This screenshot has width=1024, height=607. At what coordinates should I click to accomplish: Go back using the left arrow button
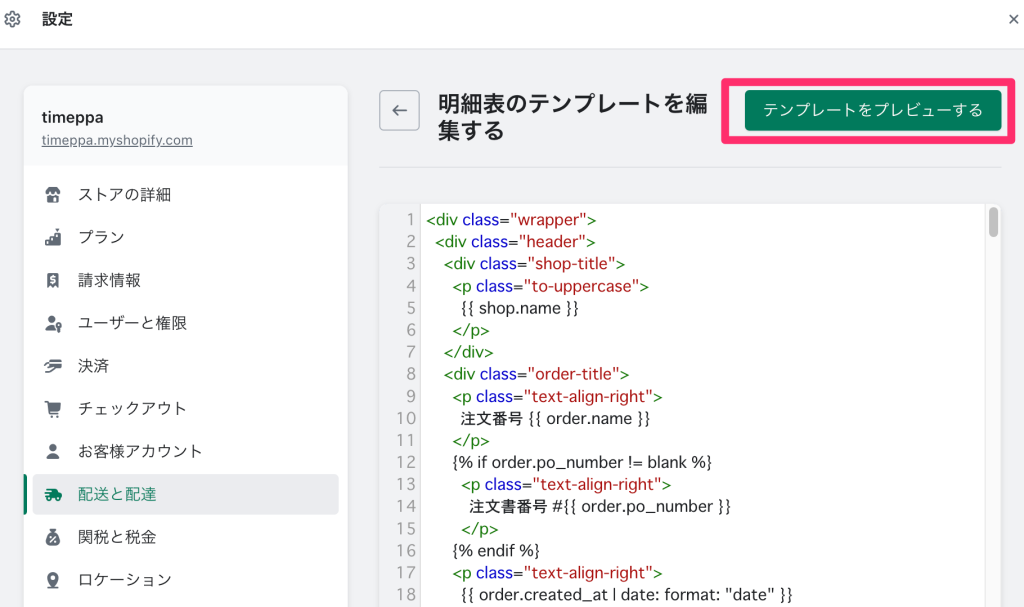(399, 110)
